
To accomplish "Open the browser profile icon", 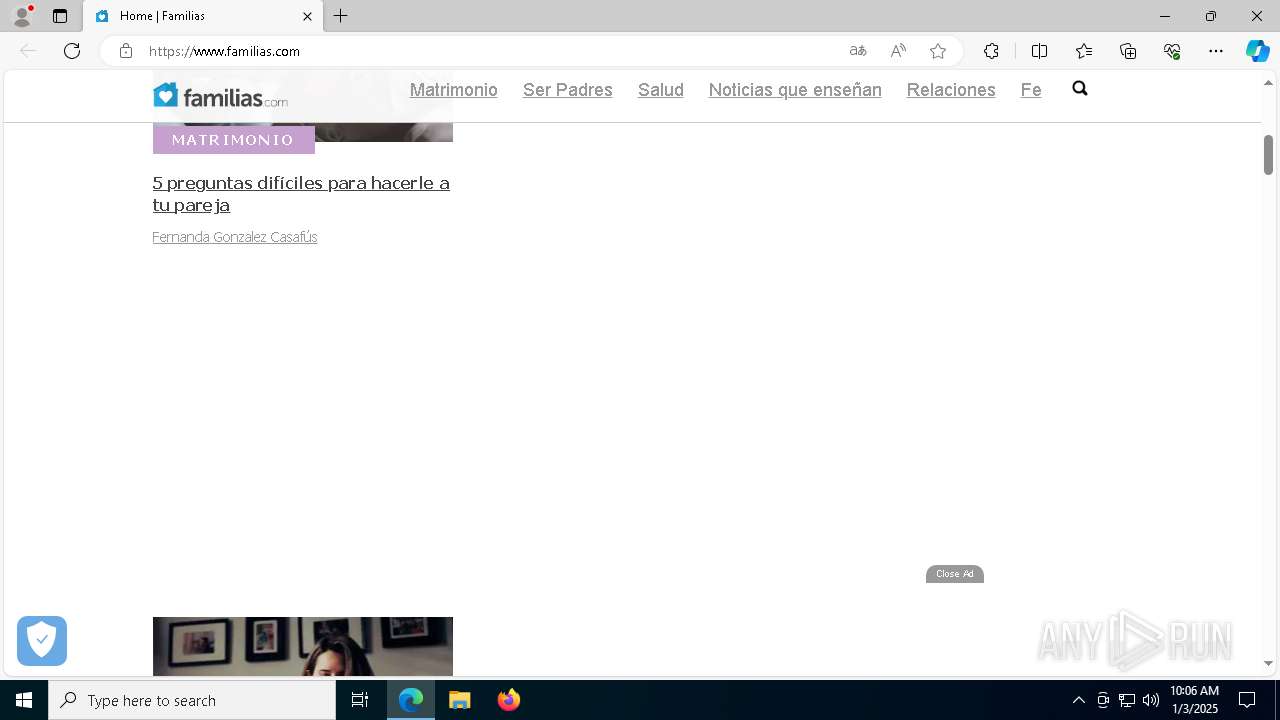I will click(x=22, y=16).
